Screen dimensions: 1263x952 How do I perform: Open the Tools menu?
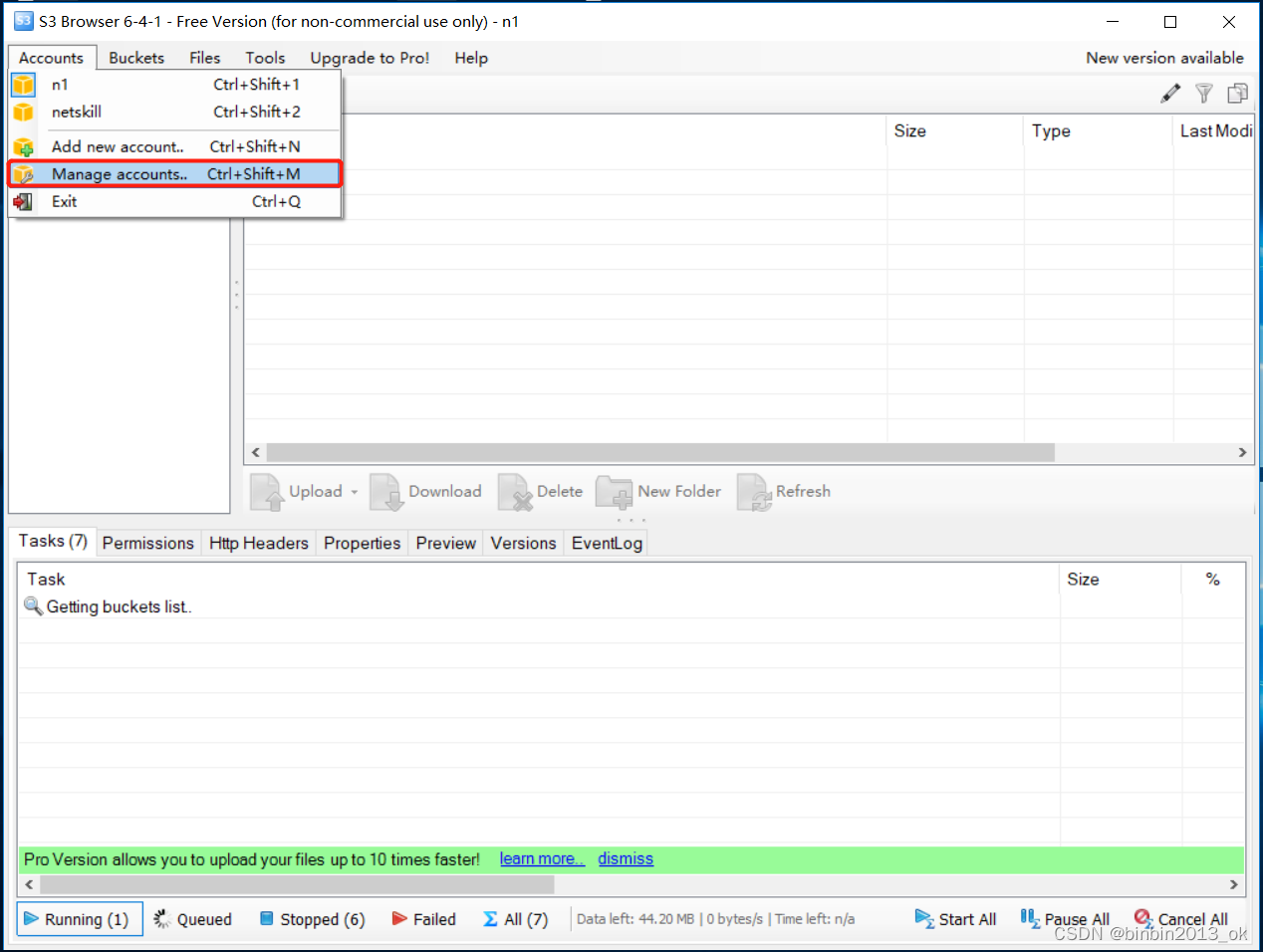pyautogui.click(x=265, y=58)
